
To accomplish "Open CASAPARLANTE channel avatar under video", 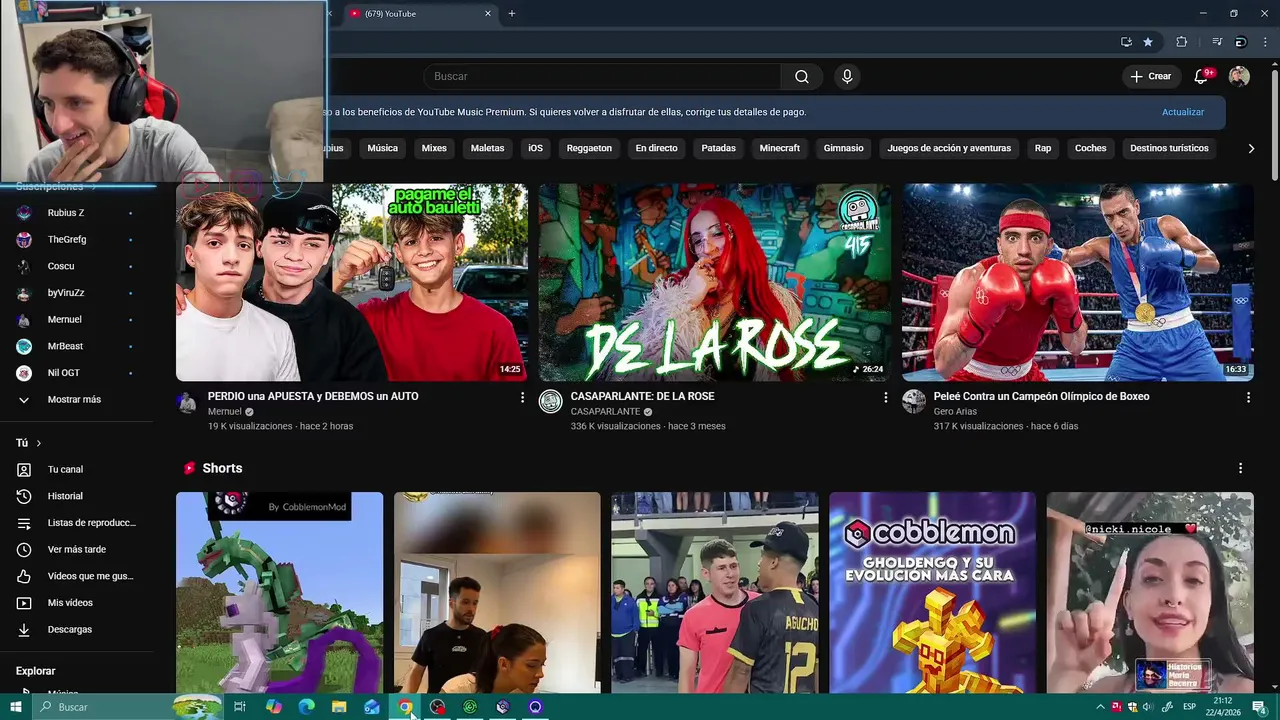I will coord(550,402).
